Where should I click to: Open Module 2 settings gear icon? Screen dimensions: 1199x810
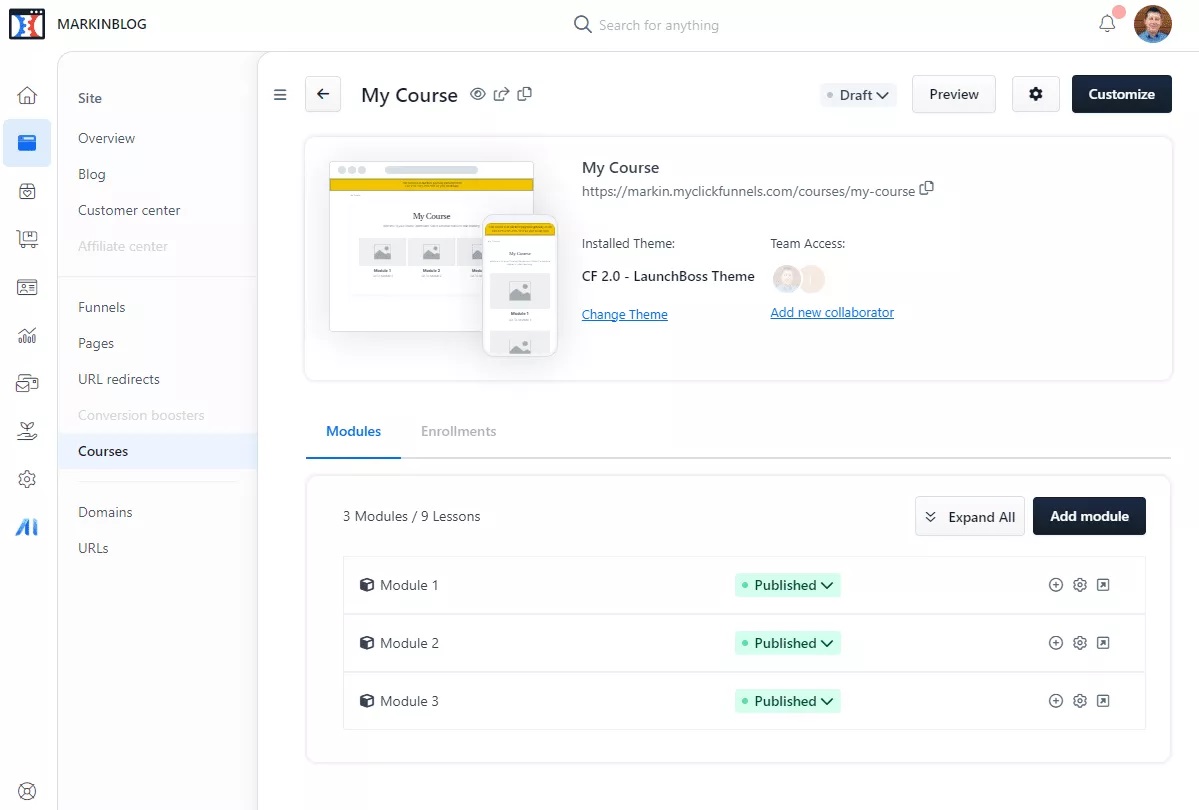[x=1079, y=643]
